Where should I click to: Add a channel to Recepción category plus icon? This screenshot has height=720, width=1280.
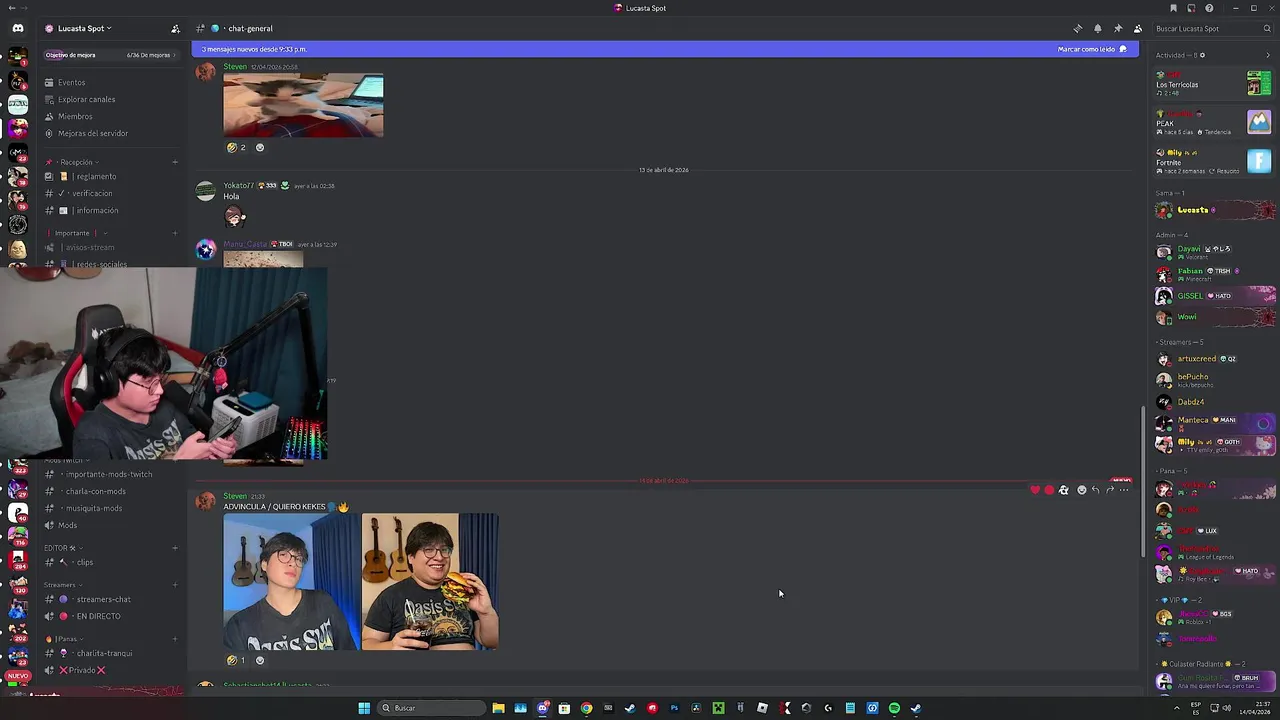click(x=175, y=162)
